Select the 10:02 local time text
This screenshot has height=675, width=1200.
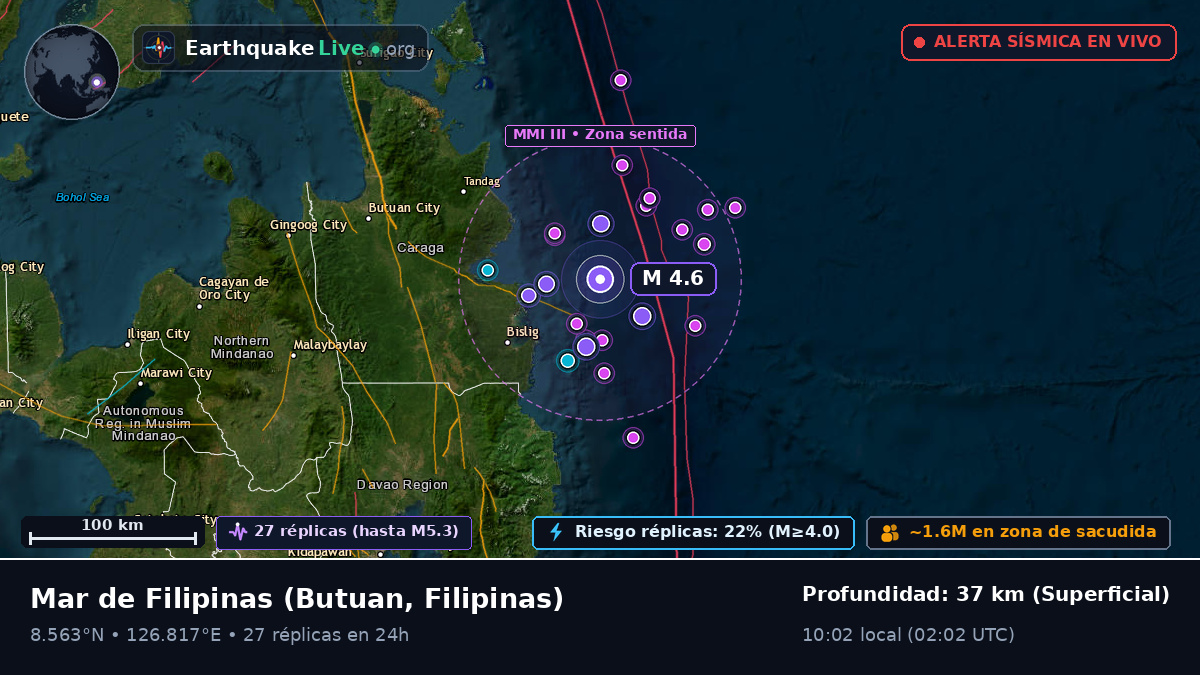point(908,635)
